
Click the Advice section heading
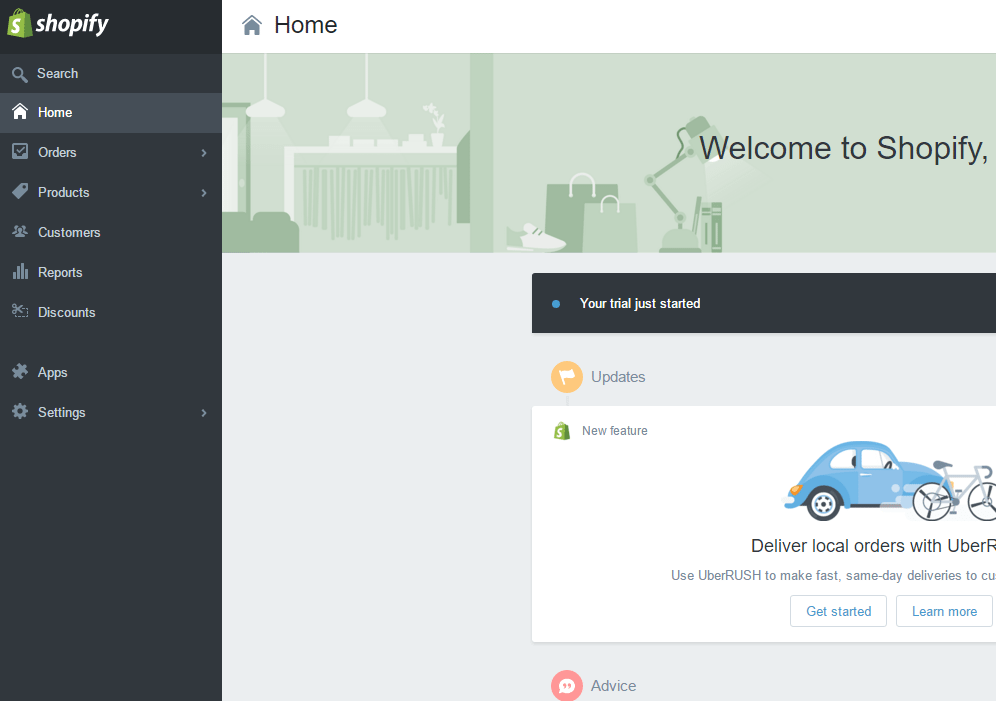coord(614,686)
